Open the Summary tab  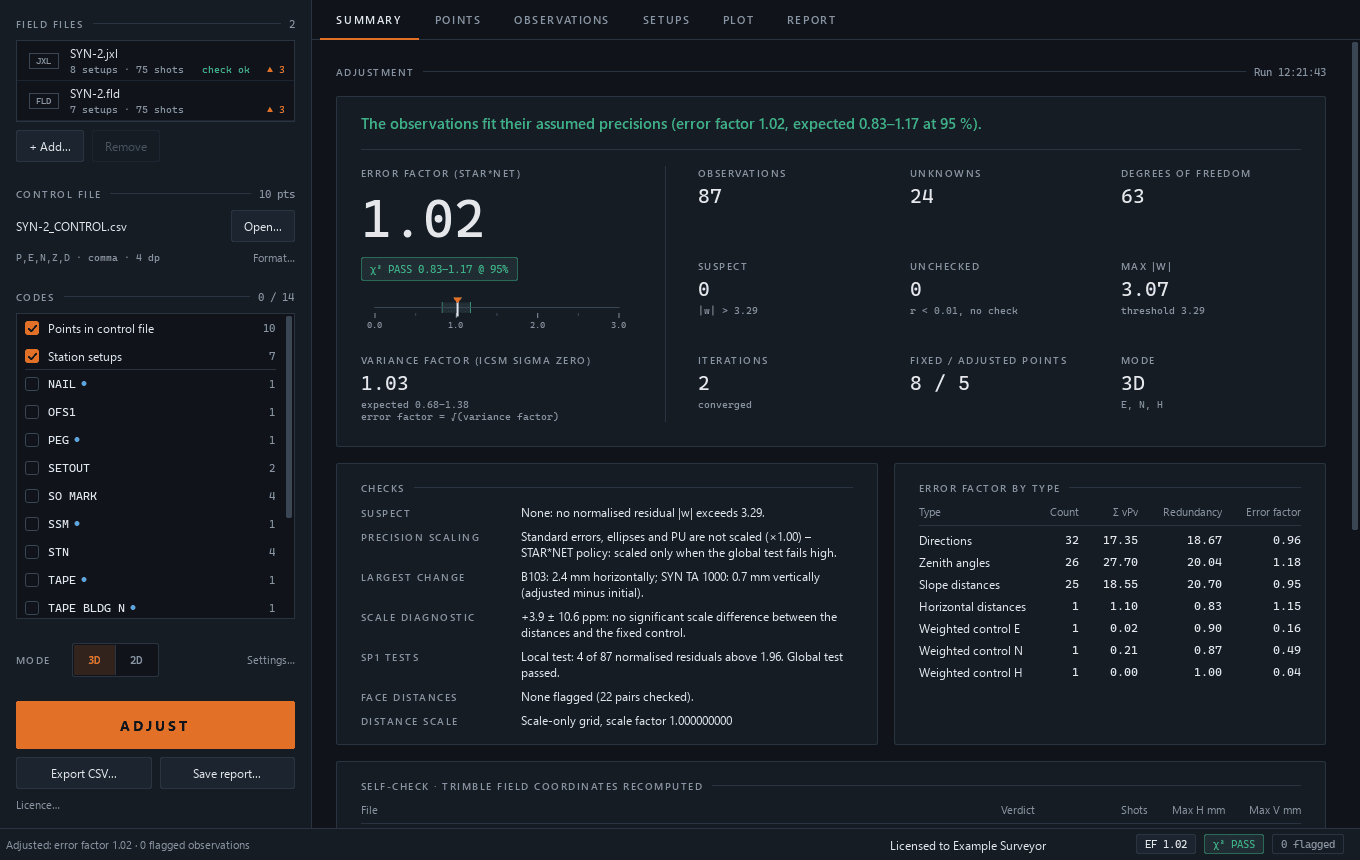369,20
